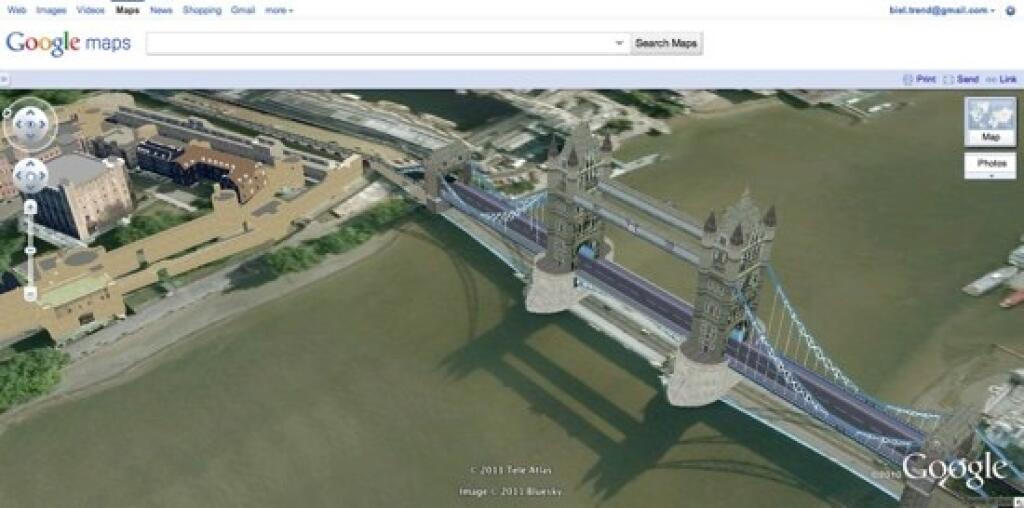This screenshot has height=508, width=1024.
Task: Zoom in with the plus button
Action: click(x=31, y=207)
